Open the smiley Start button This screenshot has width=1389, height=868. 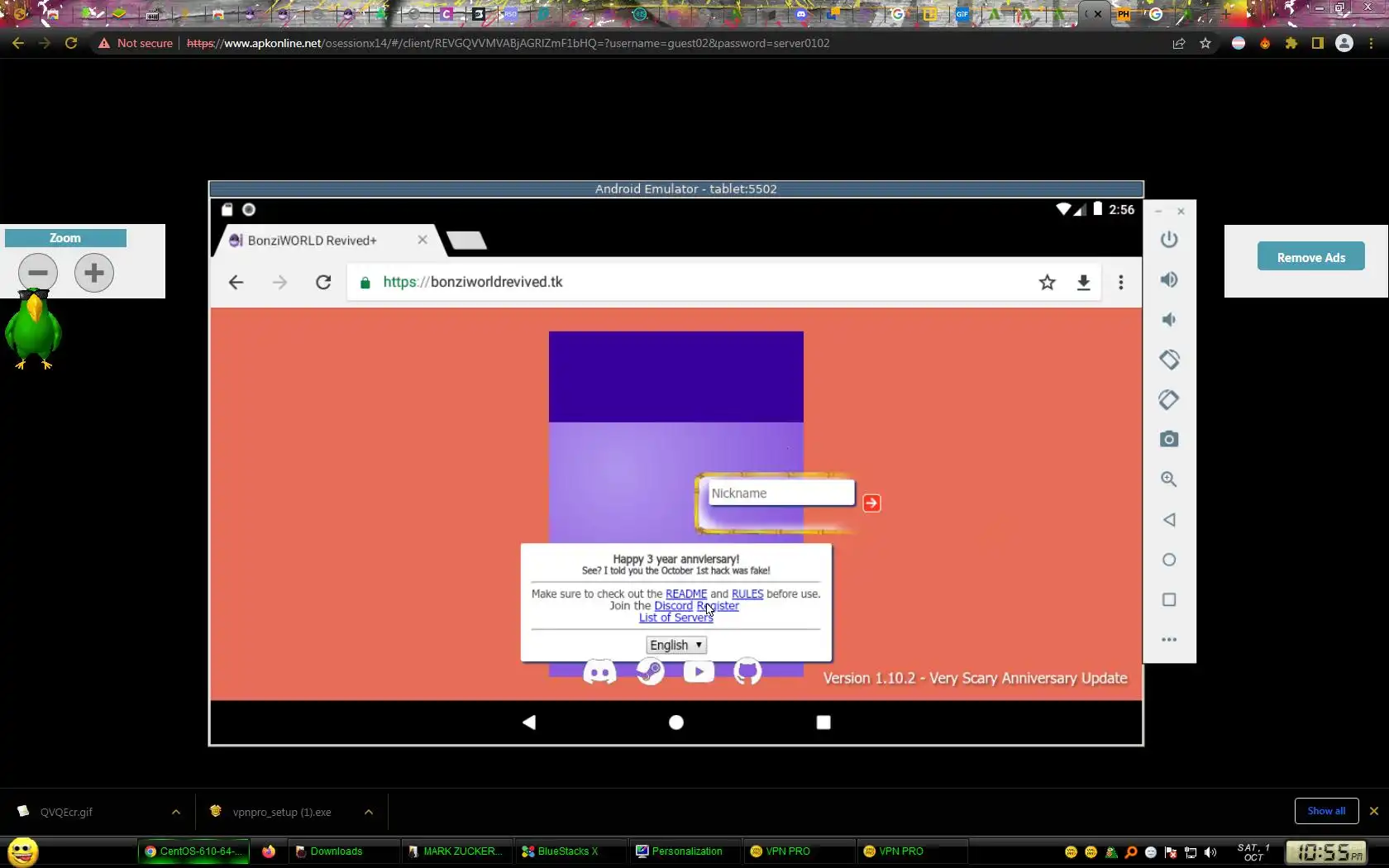pos(23,851)
